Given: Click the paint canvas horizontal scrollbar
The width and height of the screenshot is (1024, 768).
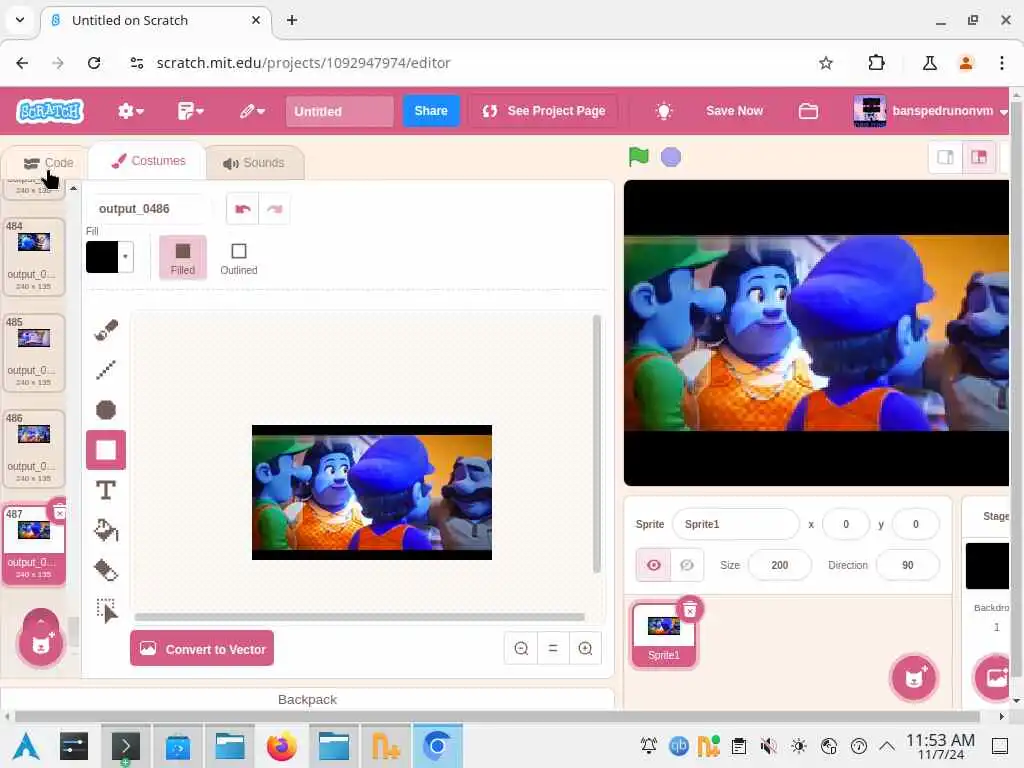Looking at the screenshot, I should pos(359,616).
